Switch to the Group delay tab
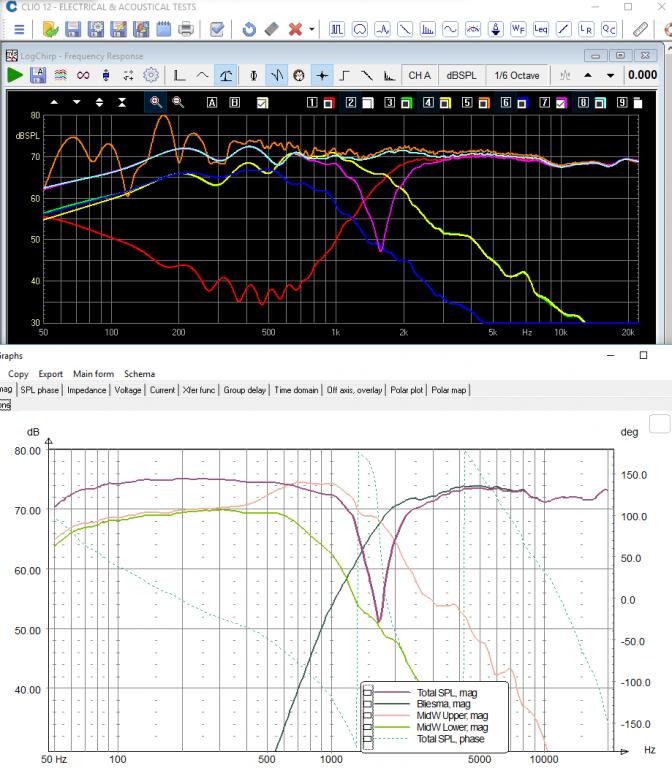This screenshot has width=672, height=768. point(244,390)
